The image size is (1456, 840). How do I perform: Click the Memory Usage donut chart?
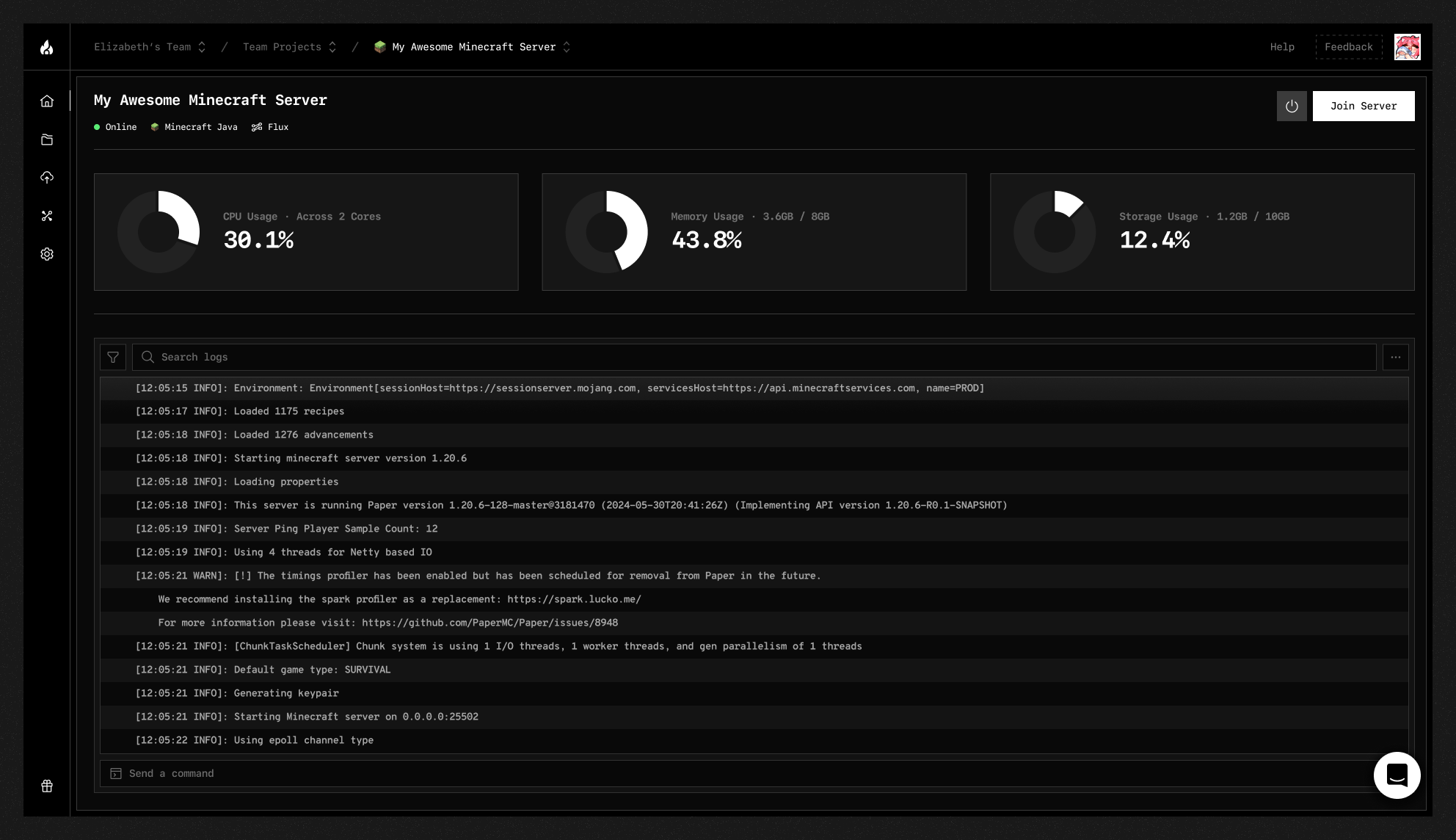pyautogui.click(x=606, y=231)
